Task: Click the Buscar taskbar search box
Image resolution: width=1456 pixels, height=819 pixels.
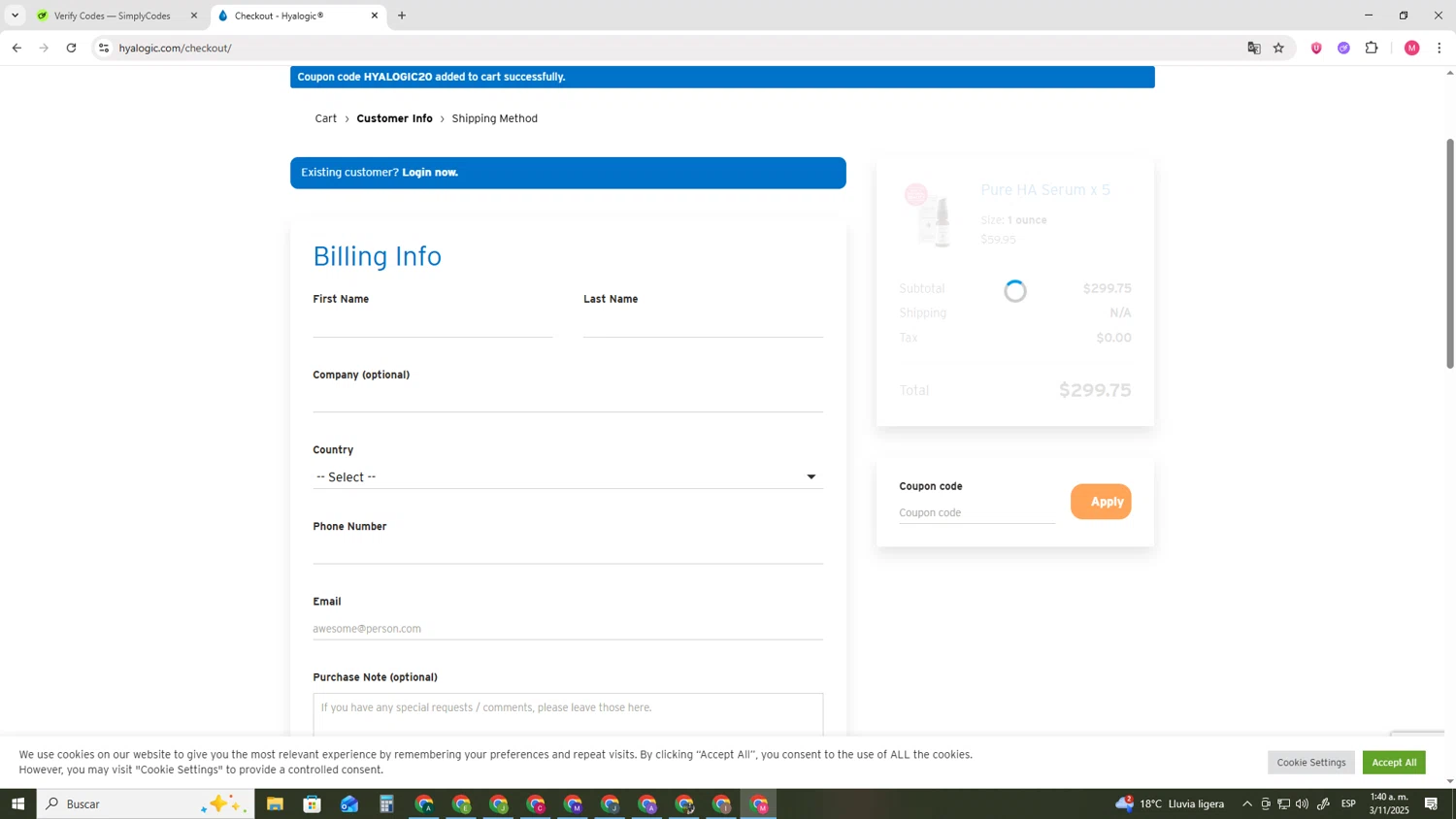Action: (146, 803)
